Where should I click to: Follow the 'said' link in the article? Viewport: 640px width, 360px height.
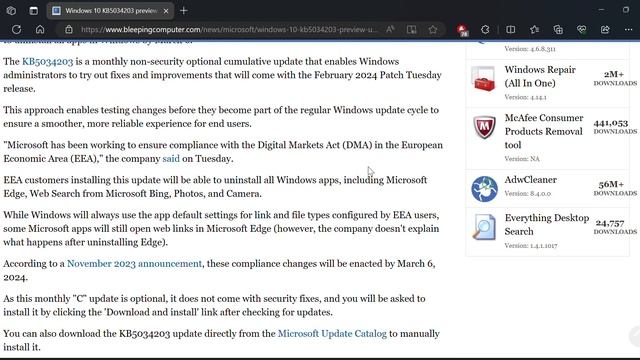click(171, 159)
